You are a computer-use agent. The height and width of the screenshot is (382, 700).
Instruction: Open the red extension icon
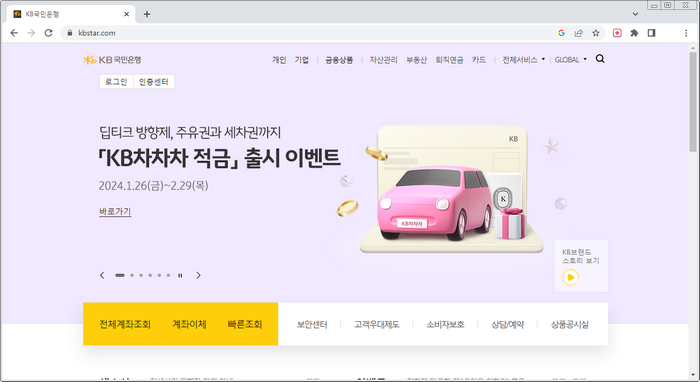tap(617, 33)
